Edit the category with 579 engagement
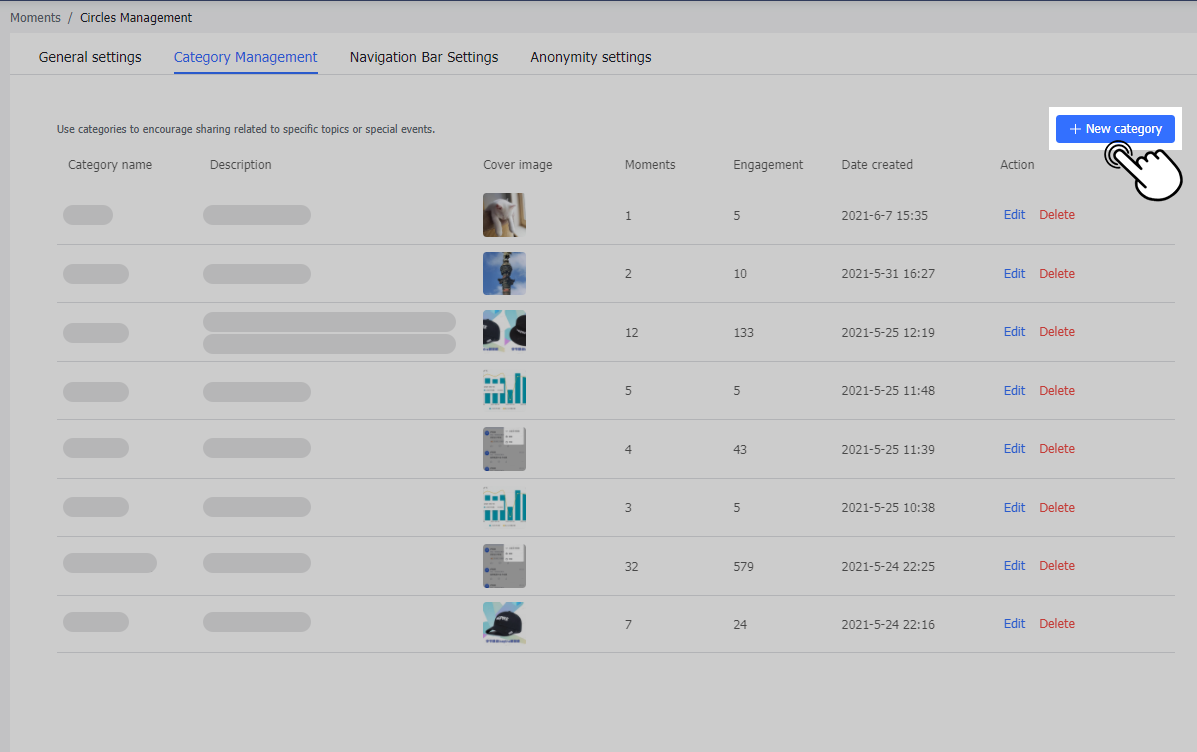This screenshot has width=1197, height=752. [x=1014, y=566]
